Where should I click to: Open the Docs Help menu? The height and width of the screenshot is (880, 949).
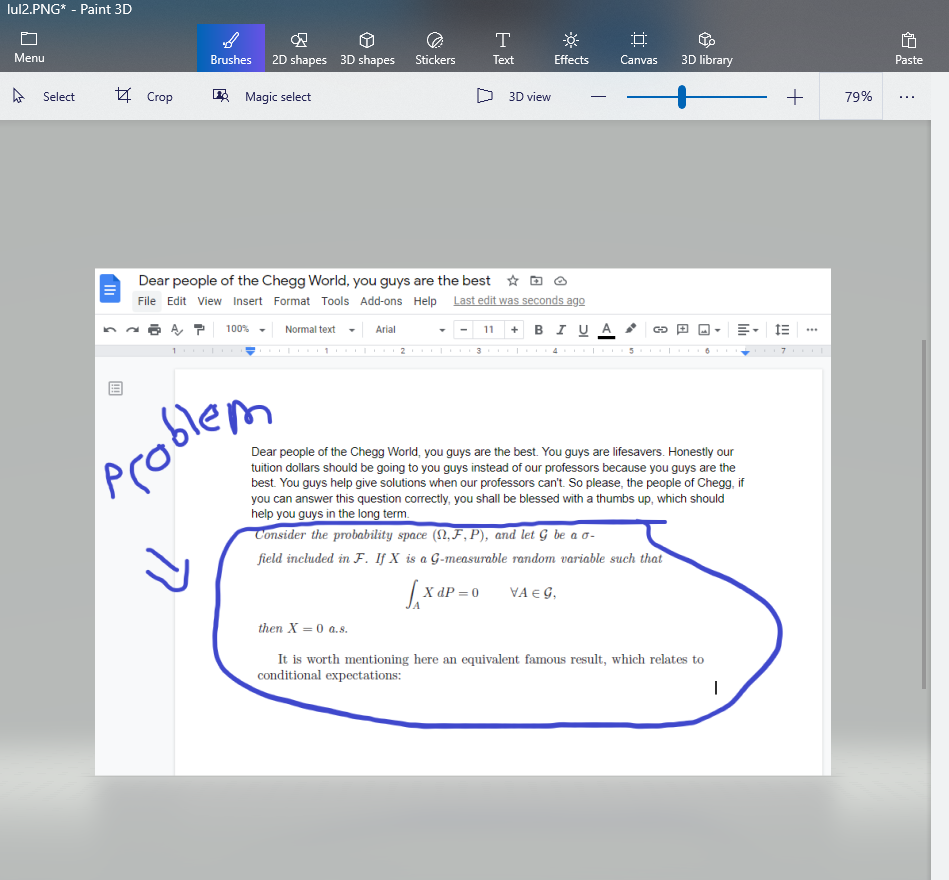(x=425, y=301)
